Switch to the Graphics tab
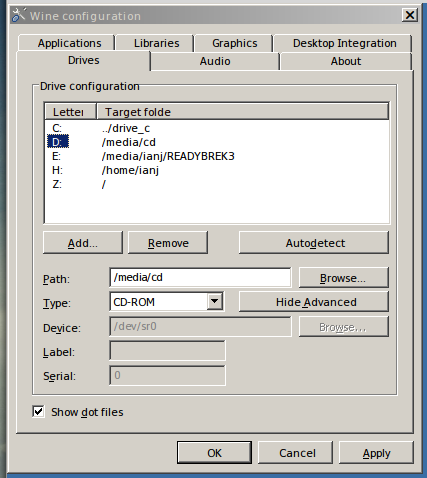 (234, 43)
